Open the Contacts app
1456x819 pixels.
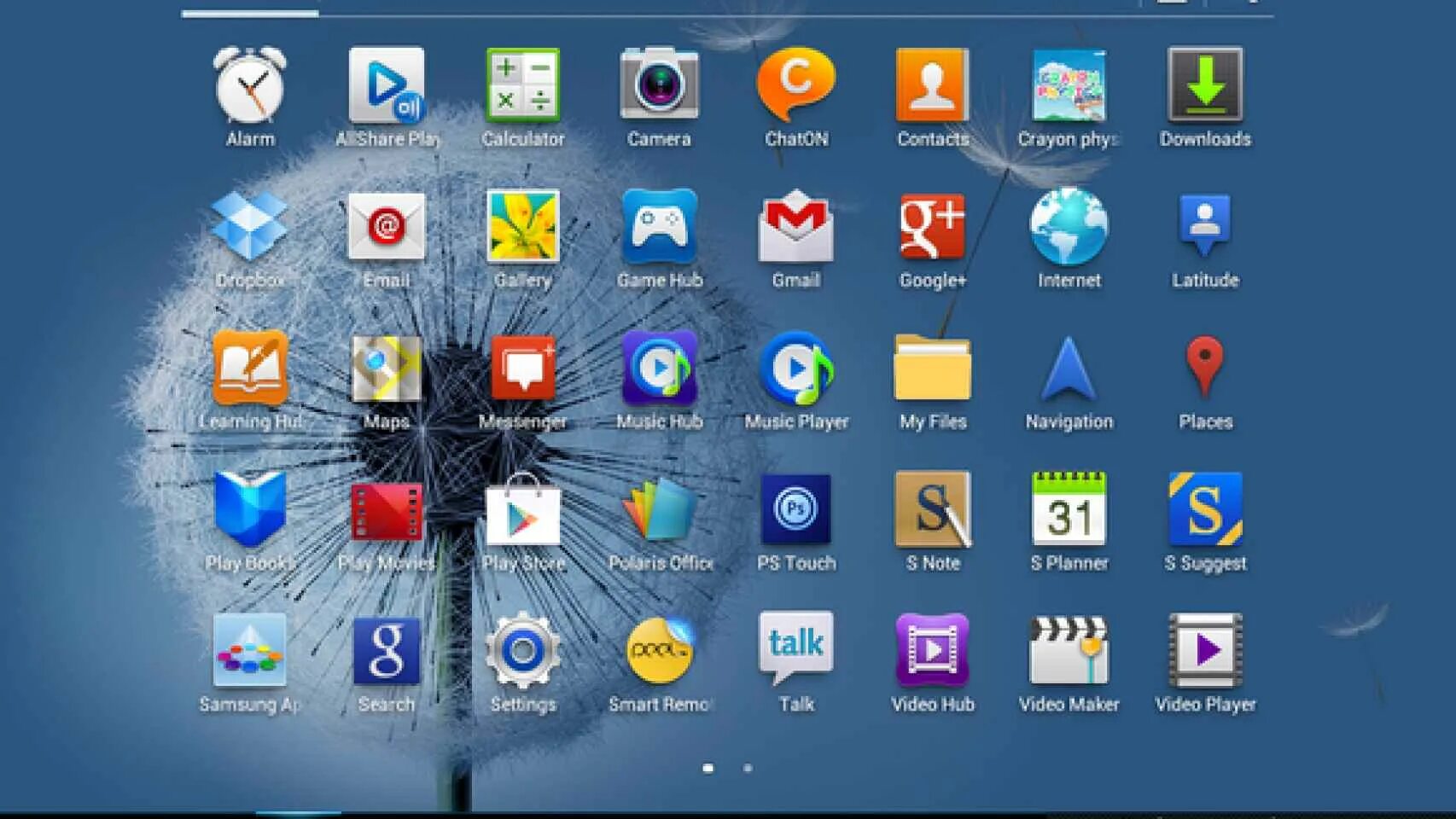point(933,85)
